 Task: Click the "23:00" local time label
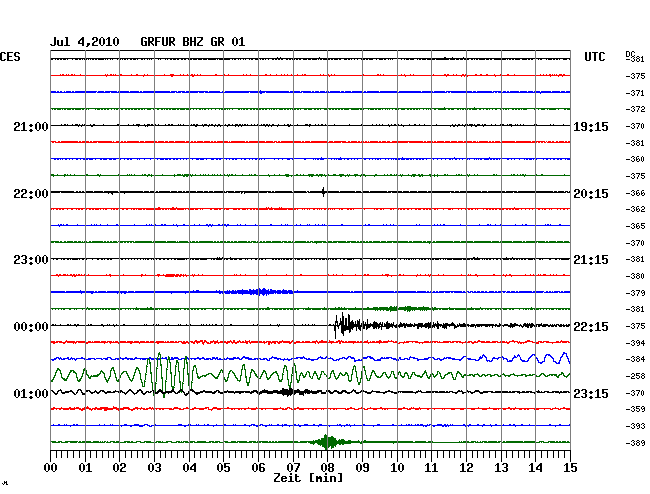[31, 260]
